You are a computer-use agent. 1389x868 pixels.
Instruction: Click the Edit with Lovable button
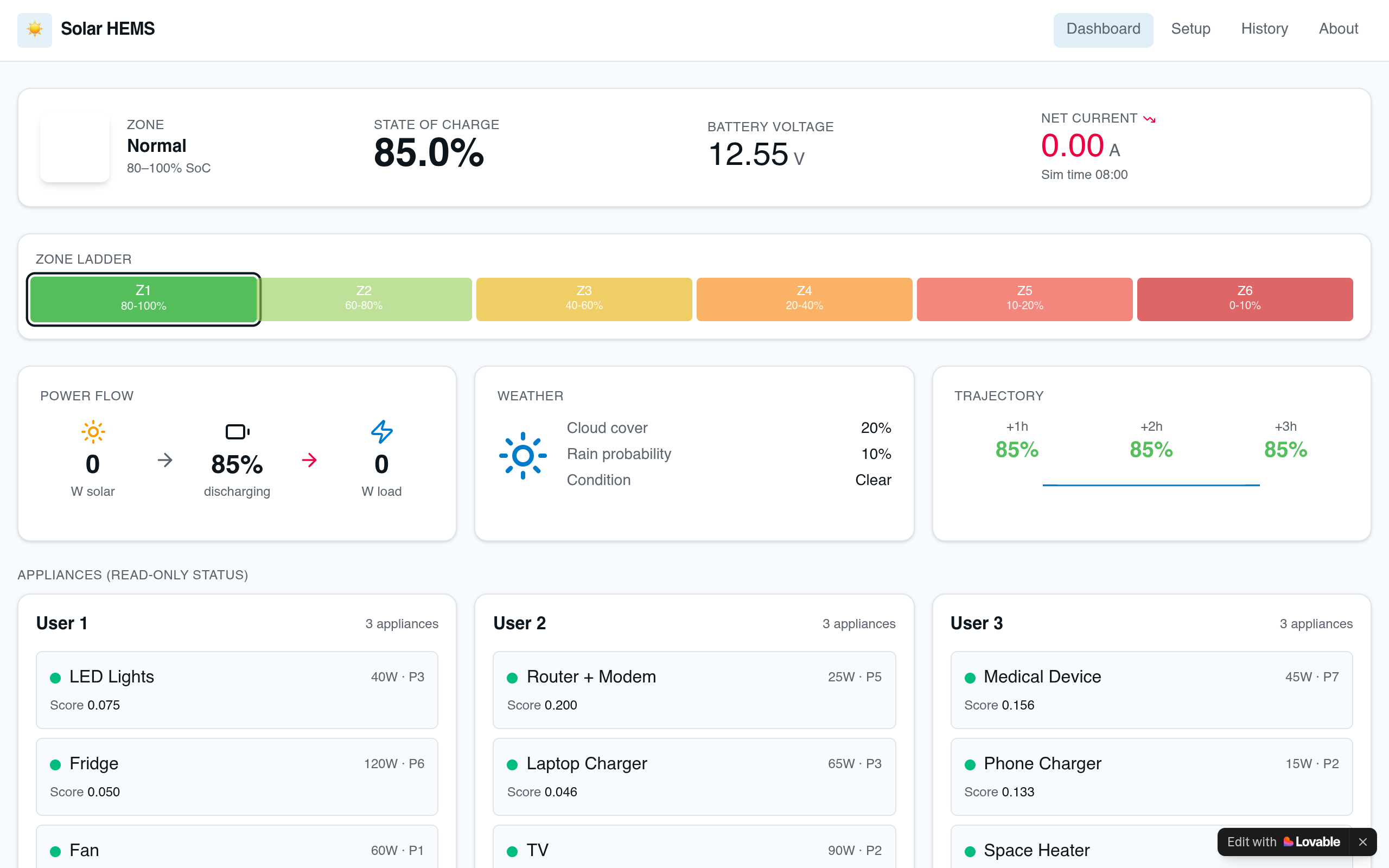coord(1283,841)
